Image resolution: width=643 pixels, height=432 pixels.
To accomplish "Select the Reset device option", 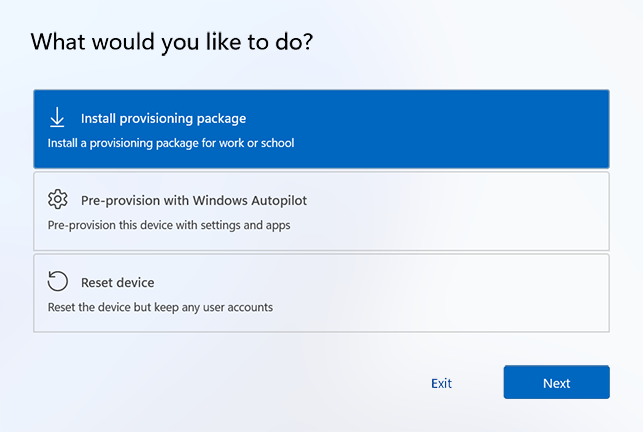I will pos(320,292).
